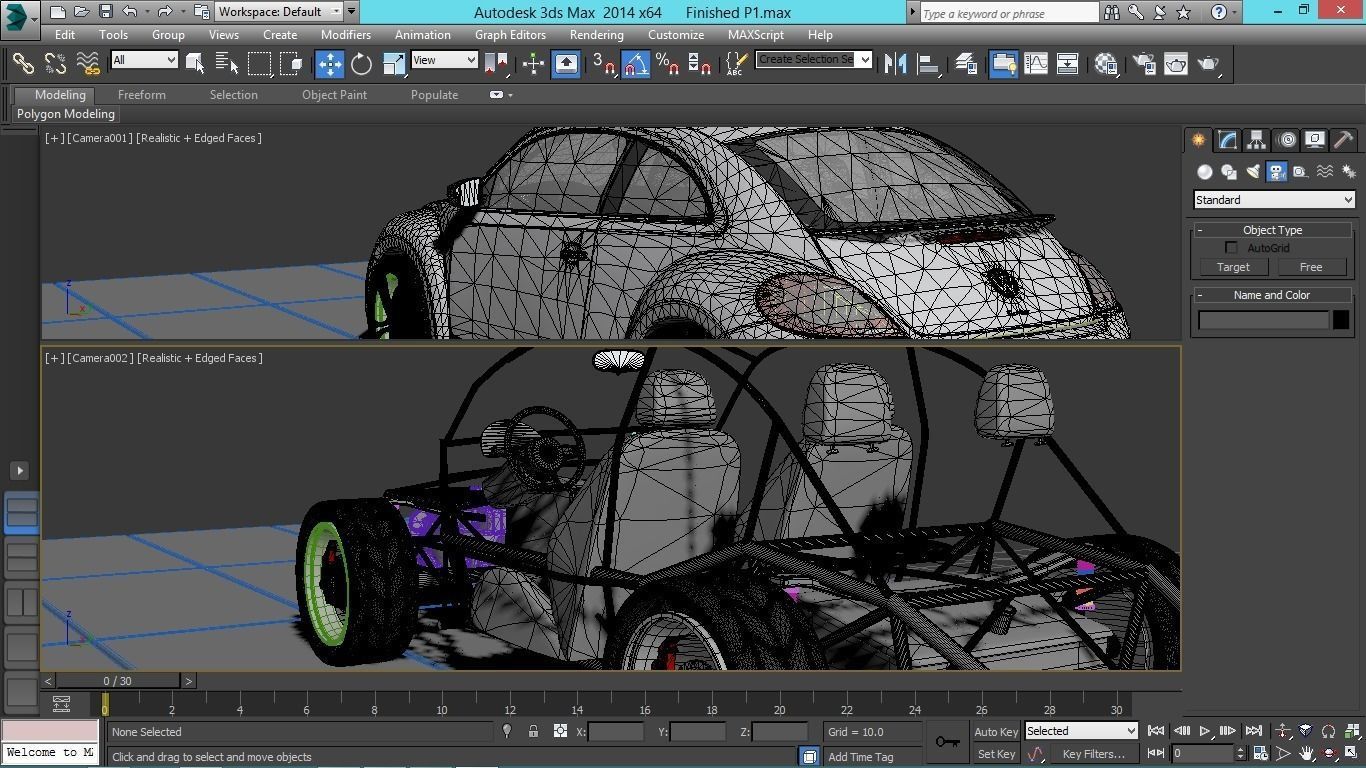Open the Rendering menu
Viewport: 1366px width, 768px height.
[x=596, y=34]
